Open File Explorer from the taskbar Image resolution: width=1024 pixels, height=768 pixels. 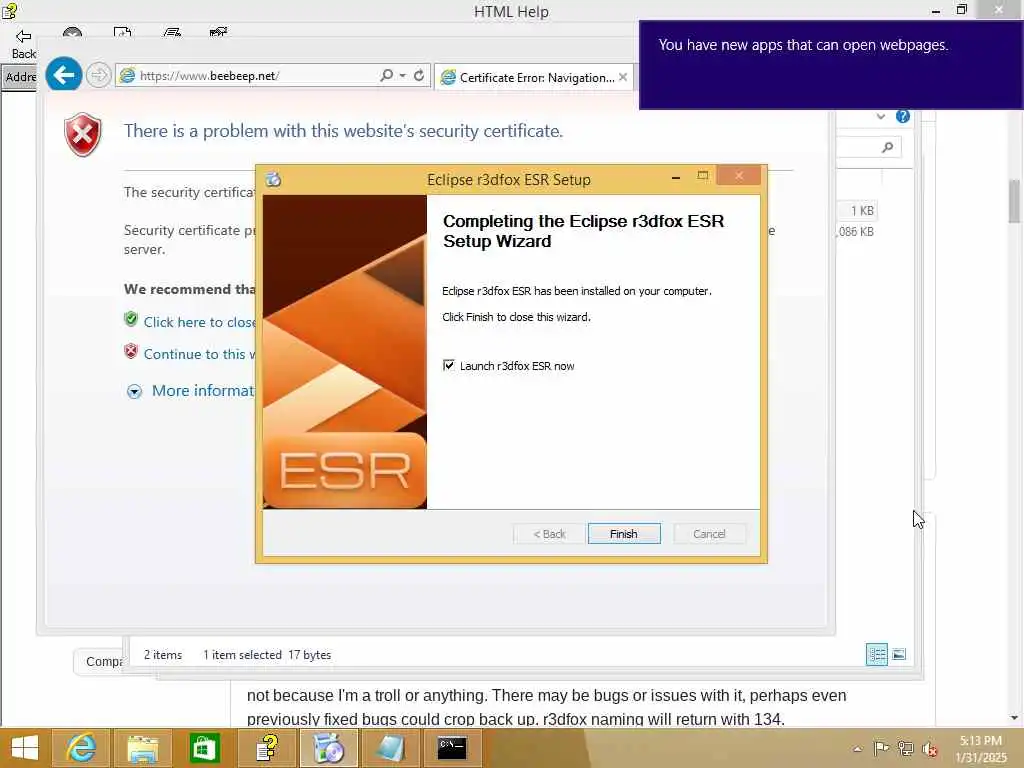143,748
